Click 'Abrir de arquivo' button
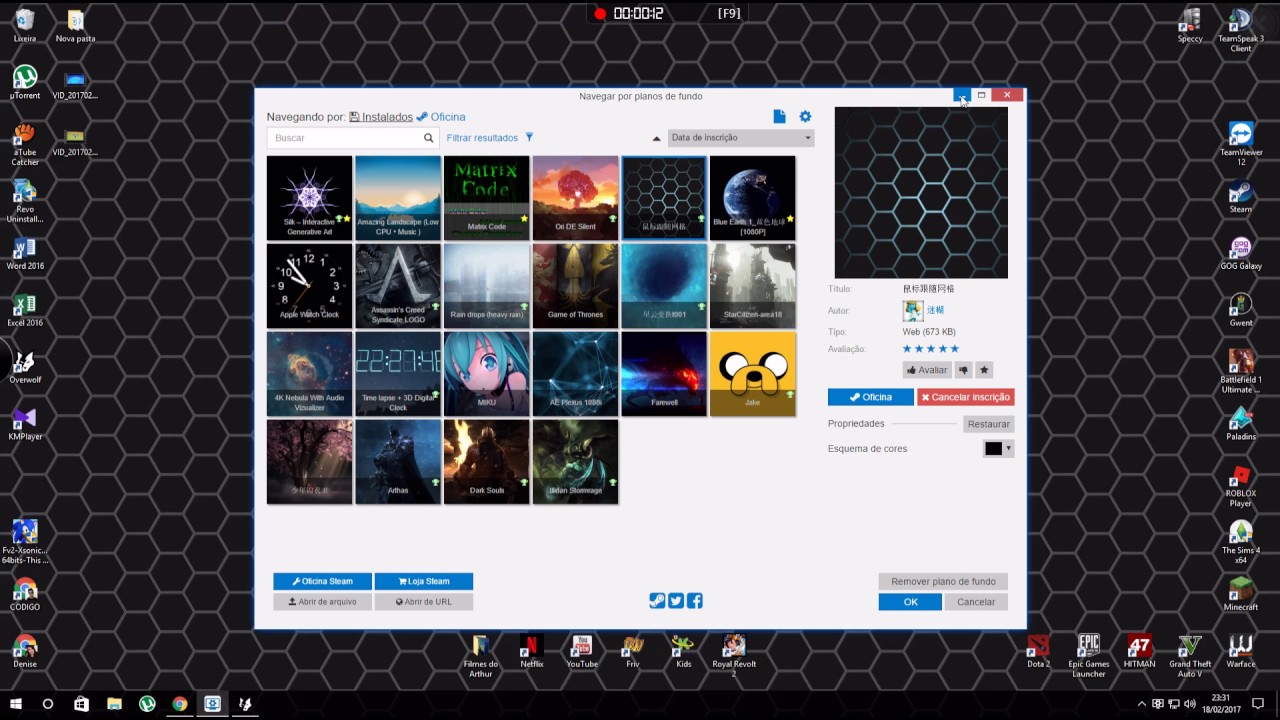 tap(322, 602)
